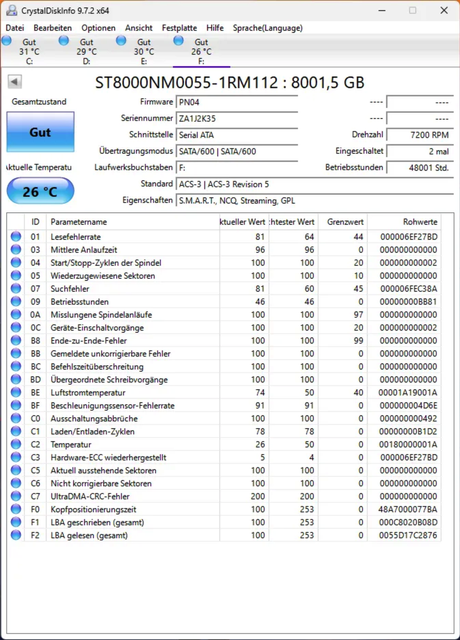The width and height of the screenshot is (460, 640).
Task: Click status icon for Geräte-Einschaltvorgänge row
Action: pyautogui.click(x=16, y=327)
